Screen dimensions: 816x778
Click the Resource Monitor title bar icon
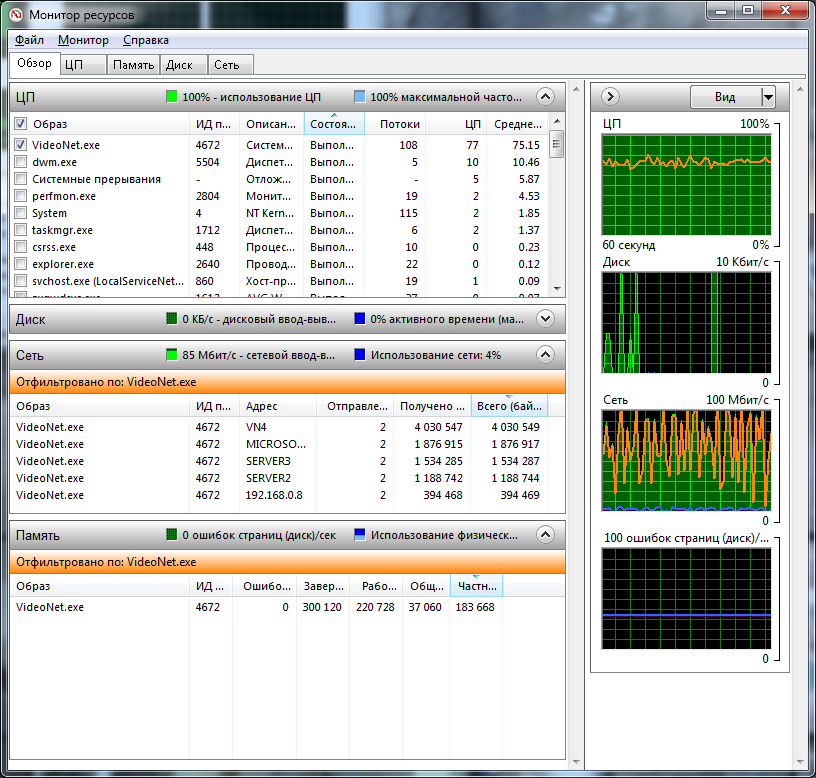[16, 14]
